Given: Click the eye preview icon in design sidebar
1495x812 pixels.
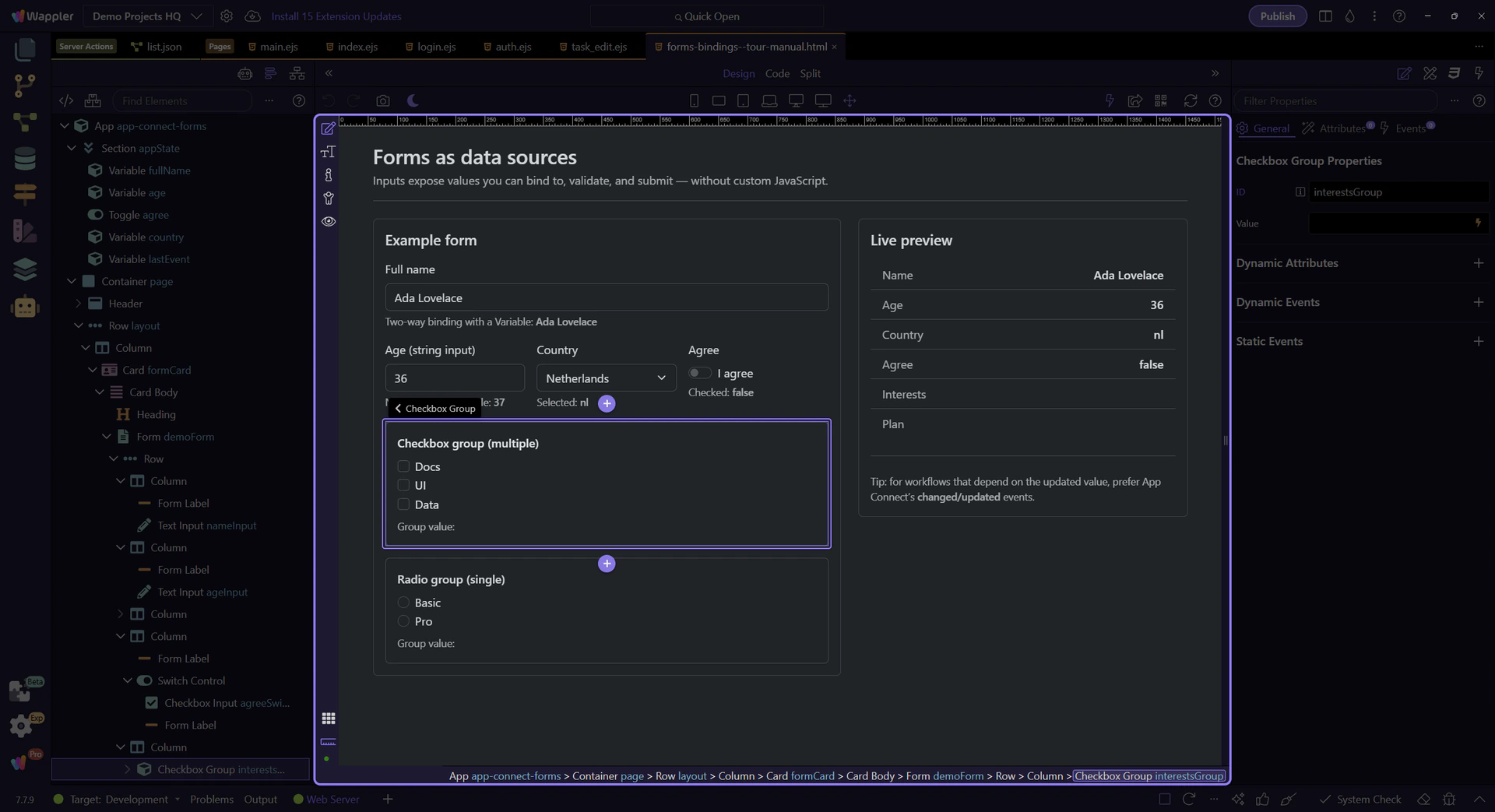Looking at the screenshot, I should [x=329, y=222].
